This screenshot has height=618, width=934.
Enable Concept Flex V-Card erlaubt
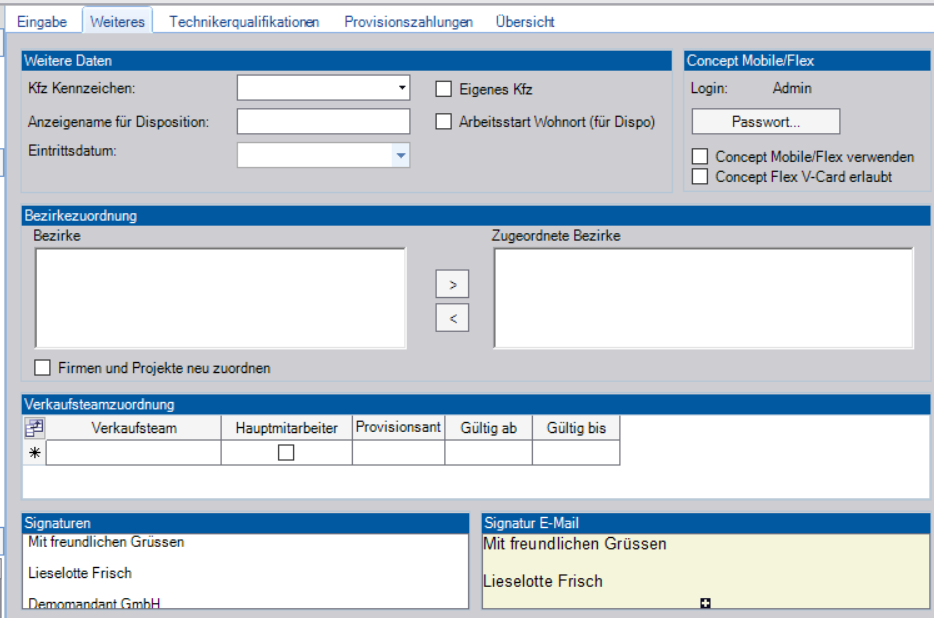pos(700,177)
